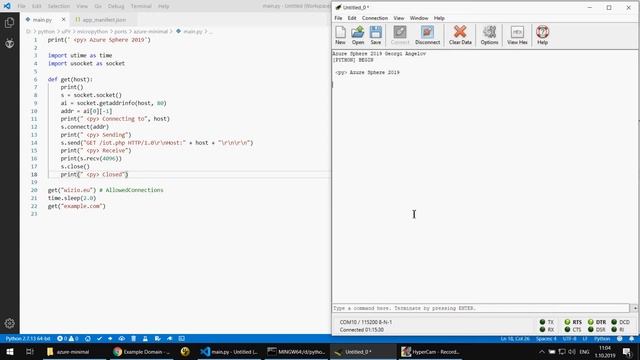640x360 pixels.
Task: Click the Test flask icon in status bar
Action: pyautogui.click(x=145, y=339)
